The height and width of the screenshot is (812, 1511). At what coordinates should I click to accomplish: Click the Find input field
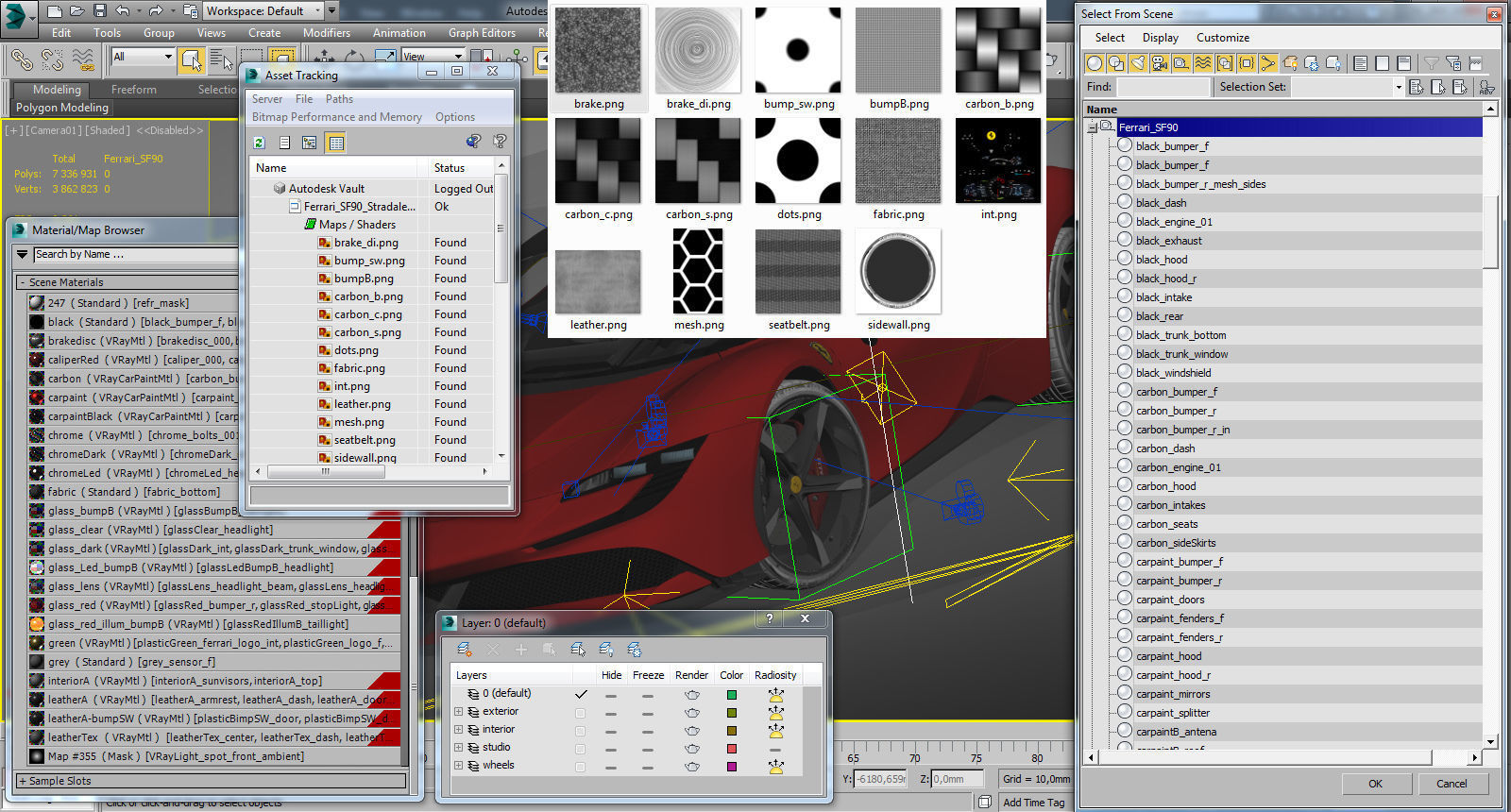[1163, 87]
